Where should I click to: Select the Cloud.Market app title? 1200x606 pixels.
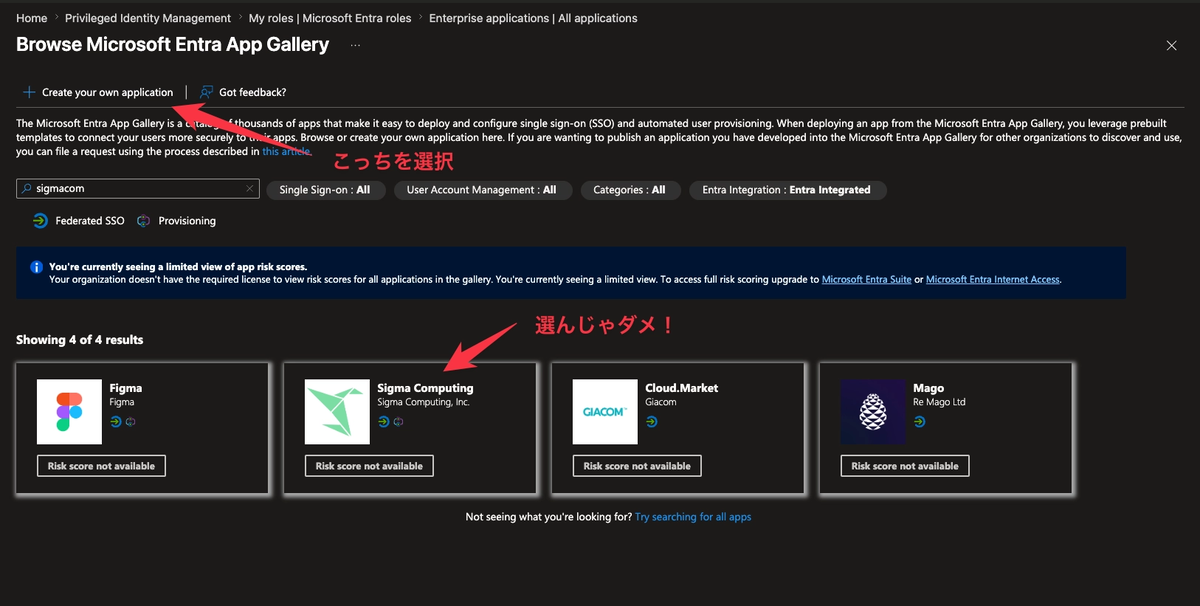(682, 388)
